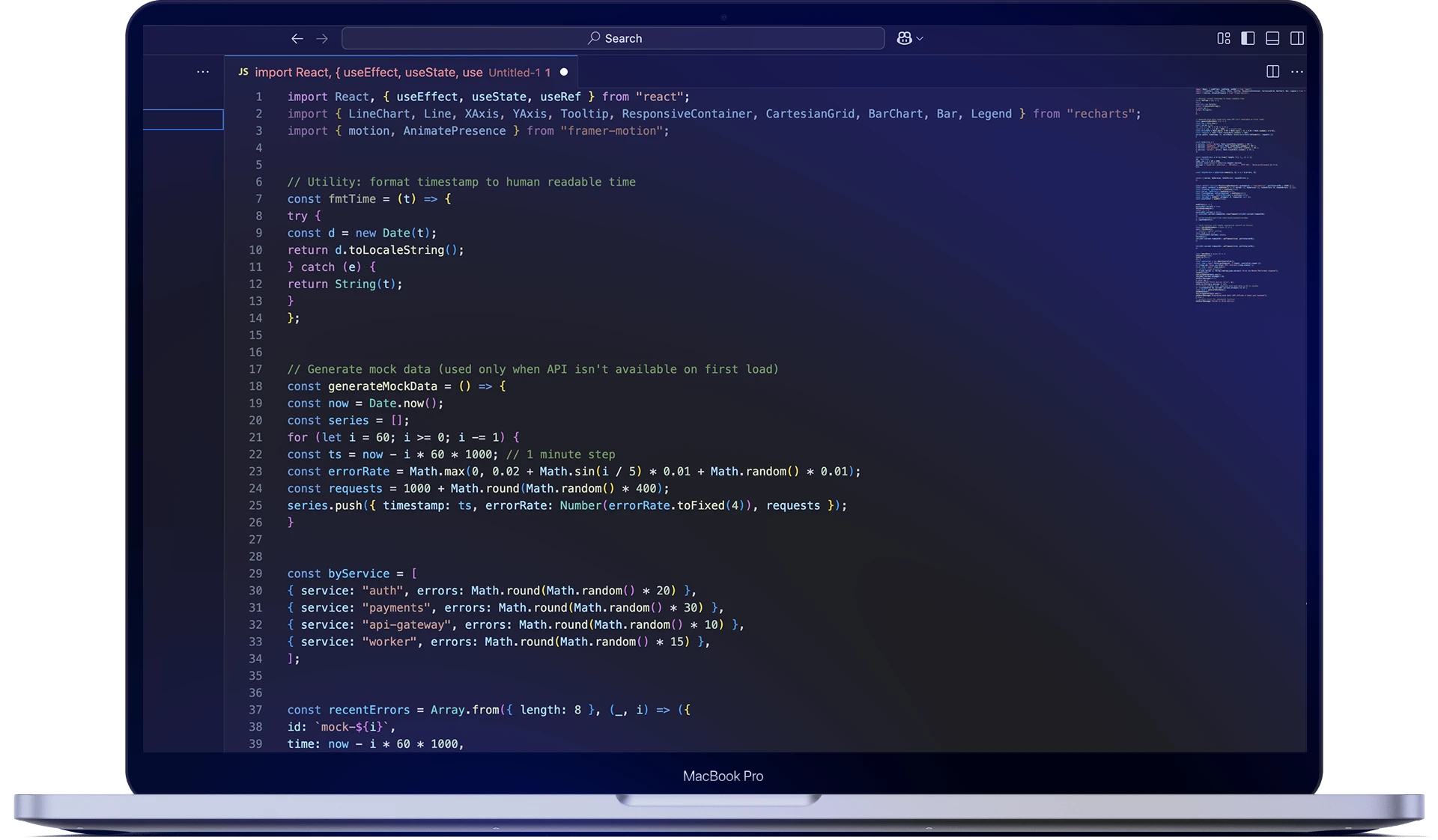Click the search magnifier icon
This screenshot has height=840, width=1438.
594,38
